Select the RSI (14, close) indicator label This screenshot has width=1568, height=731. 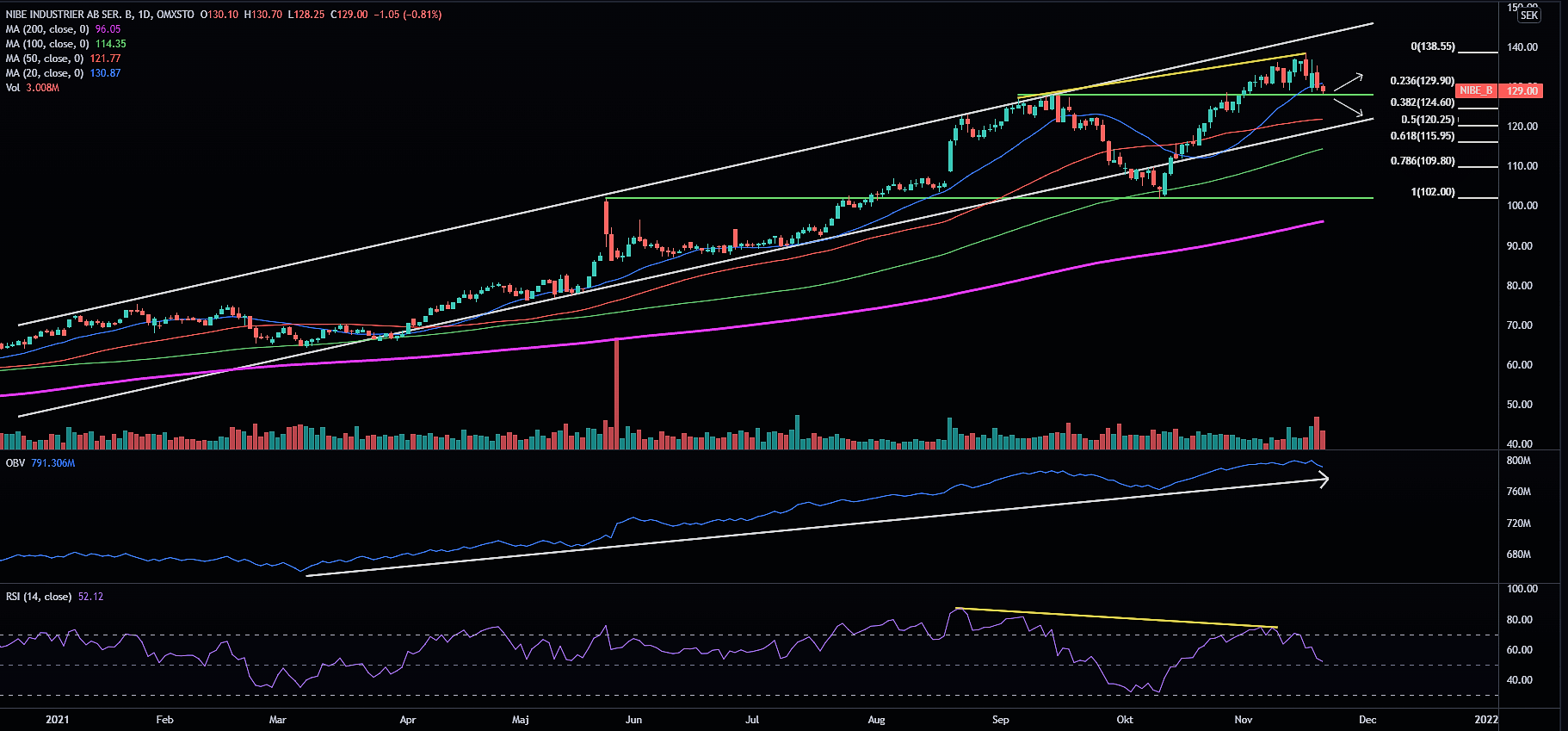point(39,597)
